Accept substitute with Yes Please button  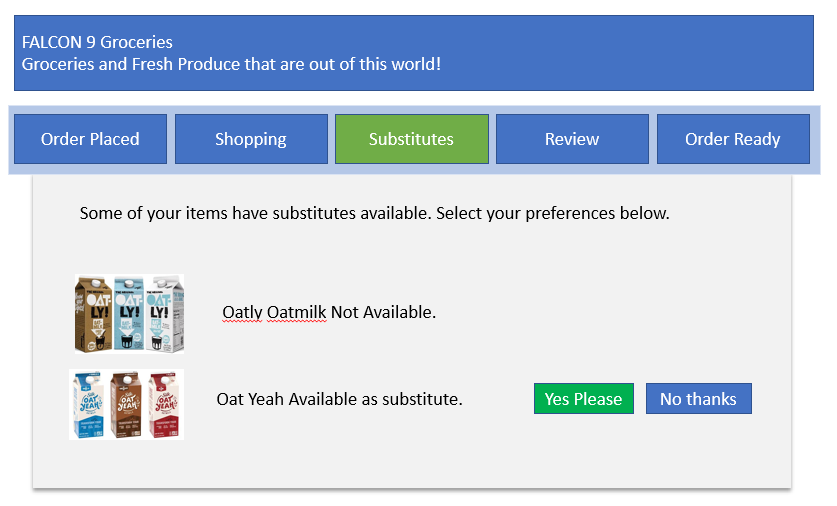click(583, 398)
